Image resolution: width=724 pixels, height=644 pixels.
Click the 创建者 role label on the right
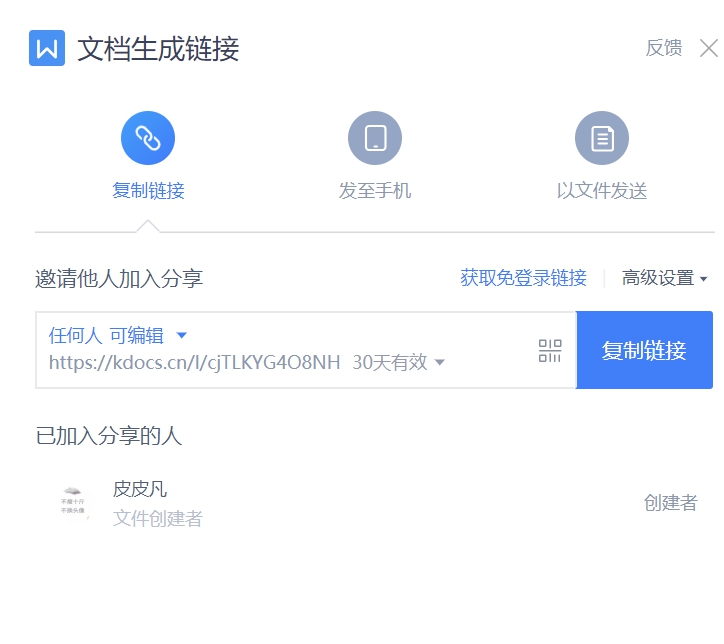670,503
